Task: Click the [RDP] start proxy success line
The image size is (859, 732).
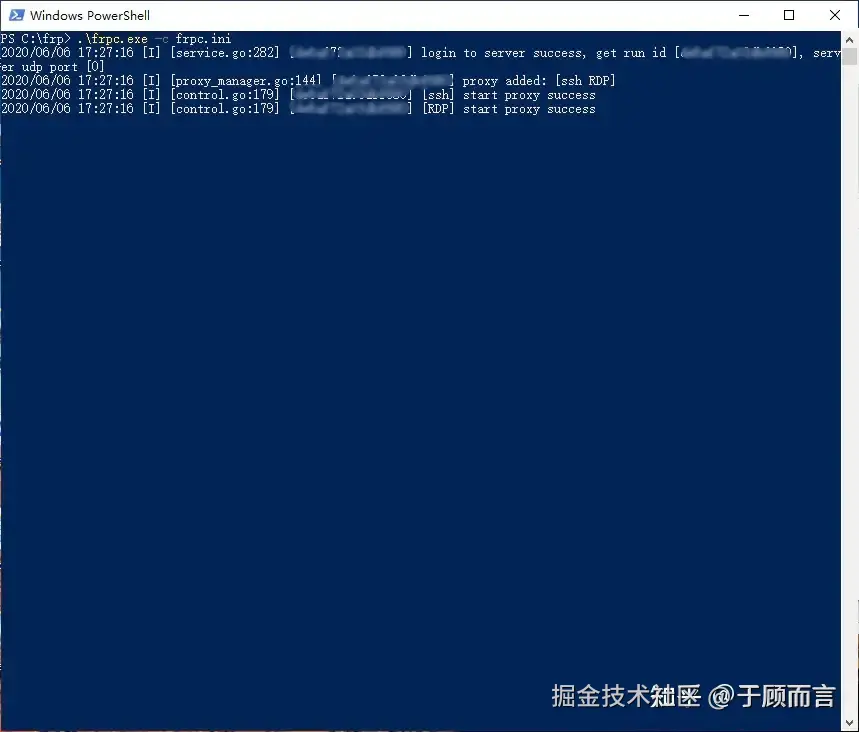Action: click(x=509, y=108)
